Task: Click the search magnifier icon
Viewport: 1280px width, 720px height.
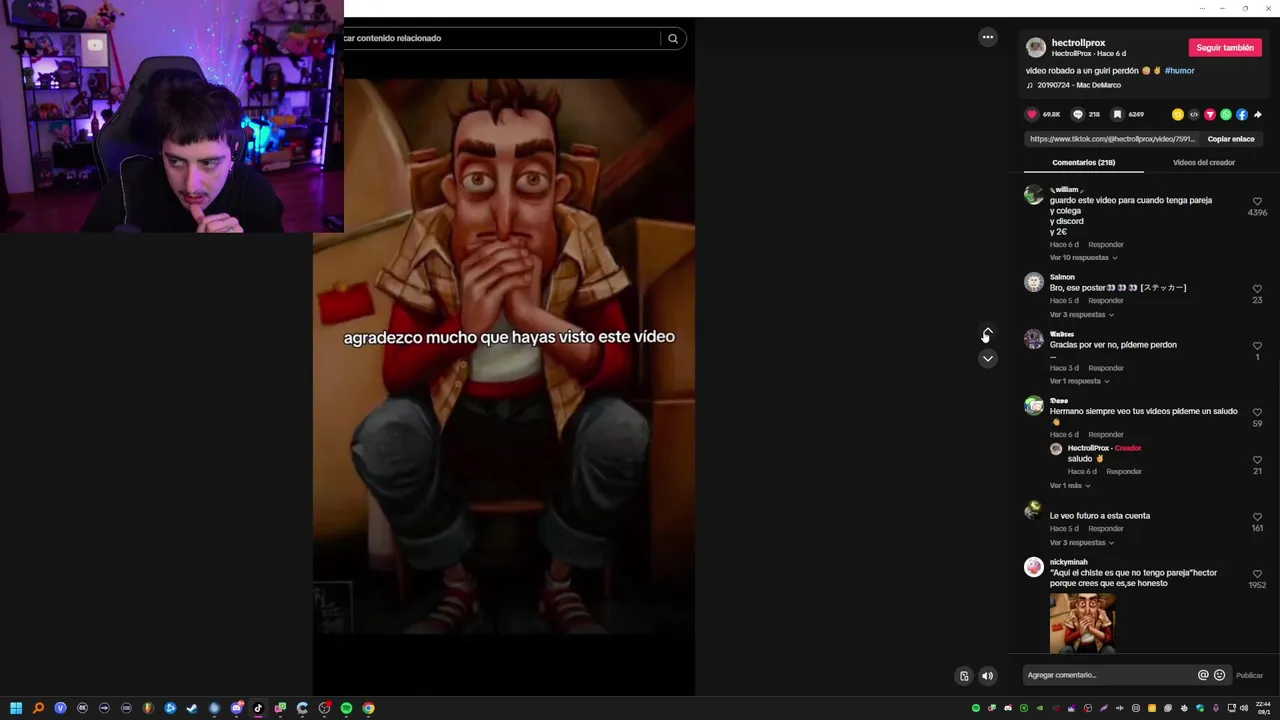Action: coord(673,39)
